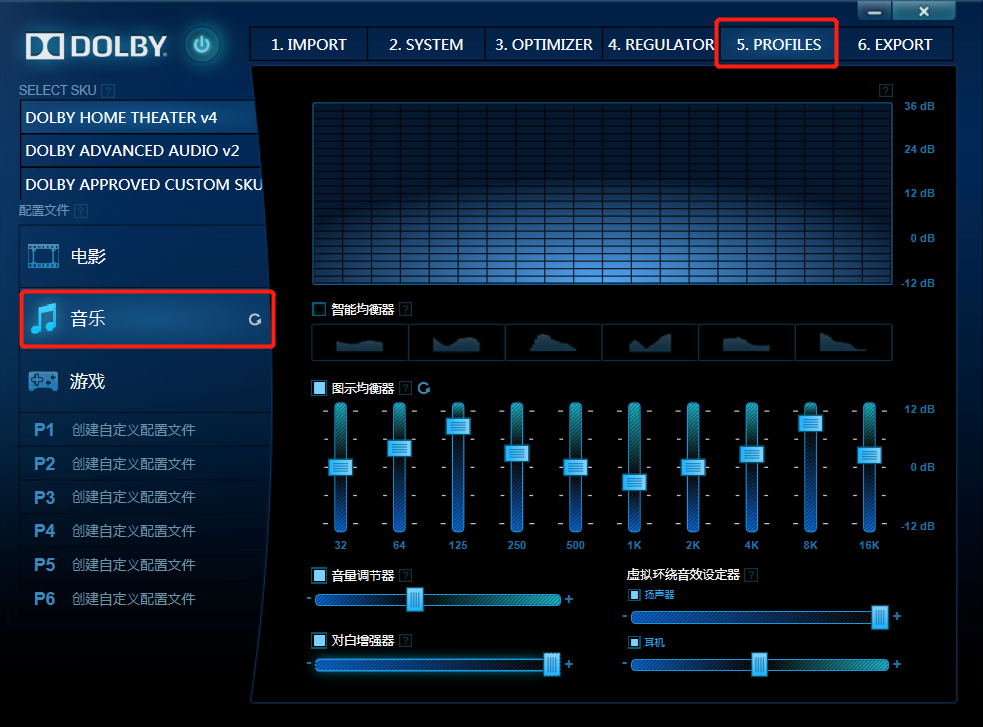Click the minus icon of 耳机 surround slider

624,664
